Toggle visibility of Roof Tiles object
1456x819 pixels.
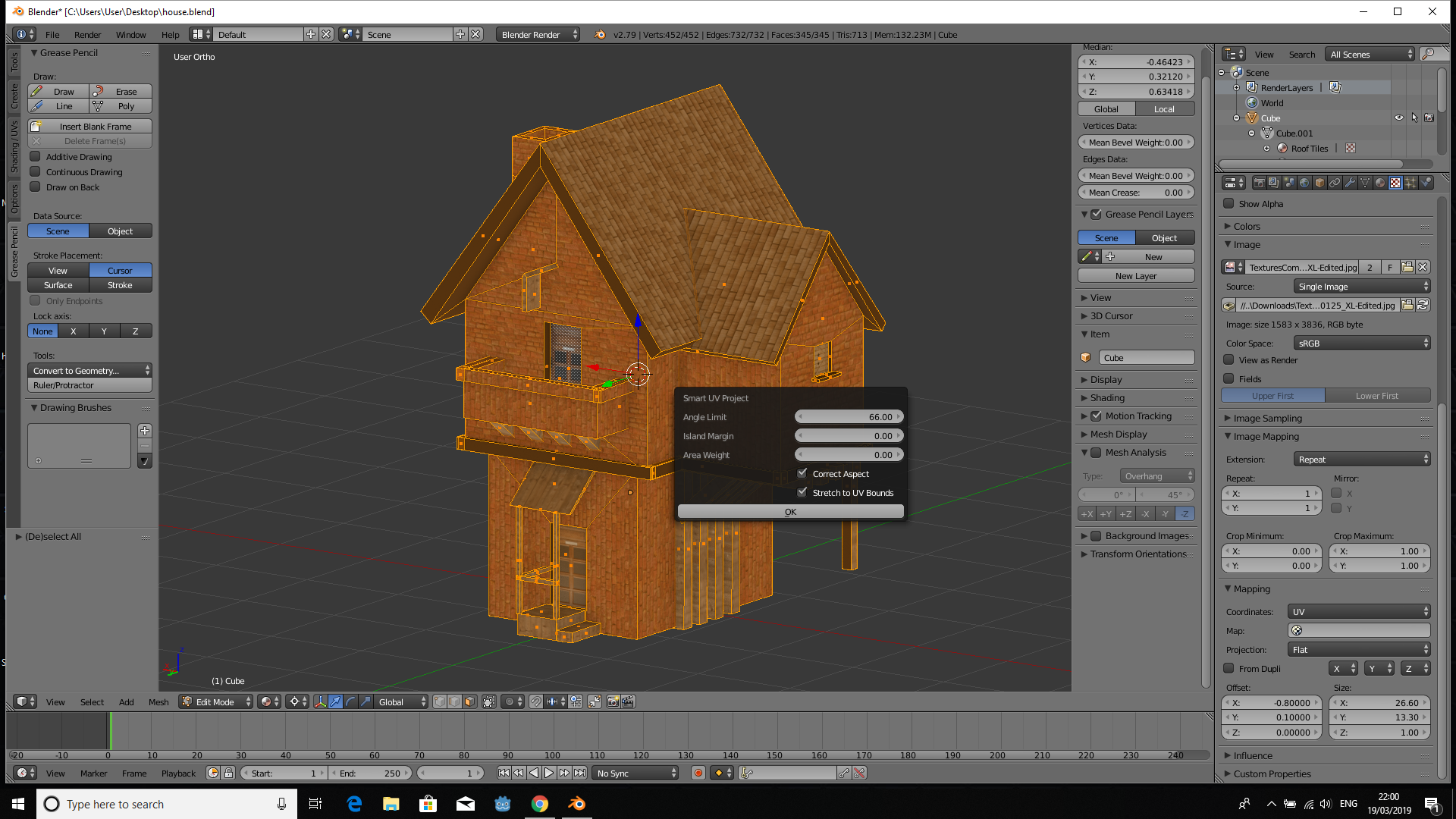click(x=1399, y=148)
